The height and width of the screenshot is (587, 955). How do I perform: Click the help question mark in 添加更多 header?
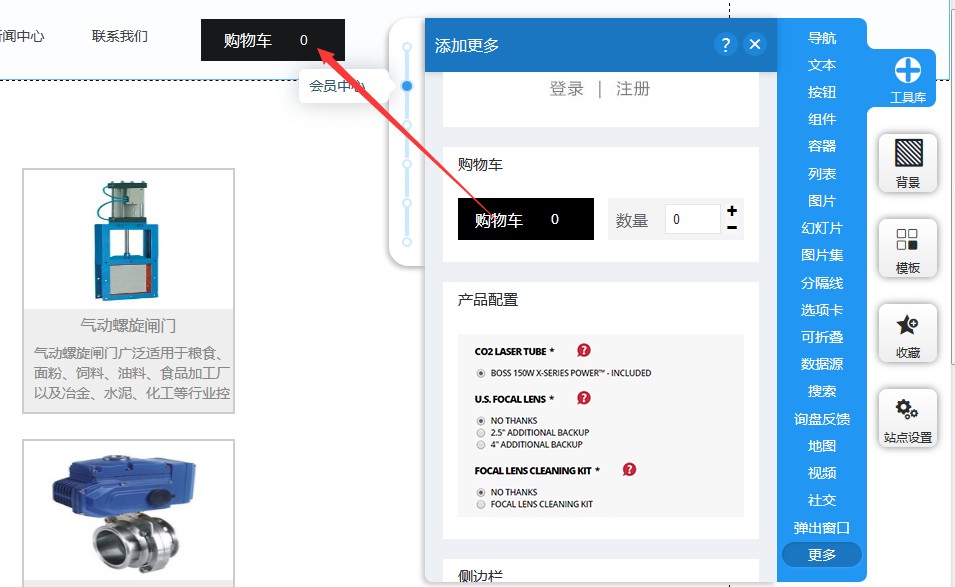[x=725, y=44]
